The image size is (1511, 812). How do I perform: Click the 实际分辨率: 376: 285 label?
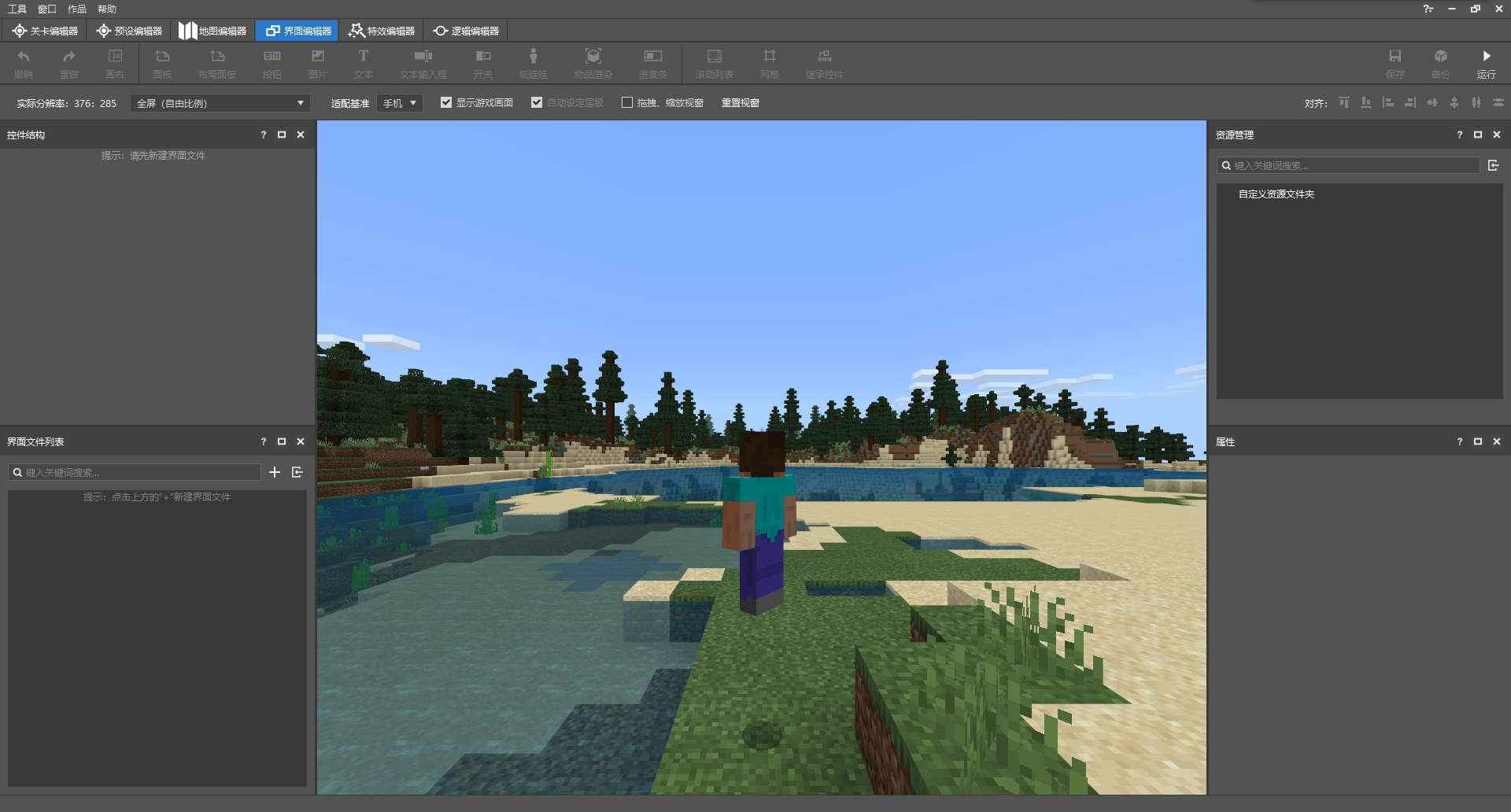(66, 104)
